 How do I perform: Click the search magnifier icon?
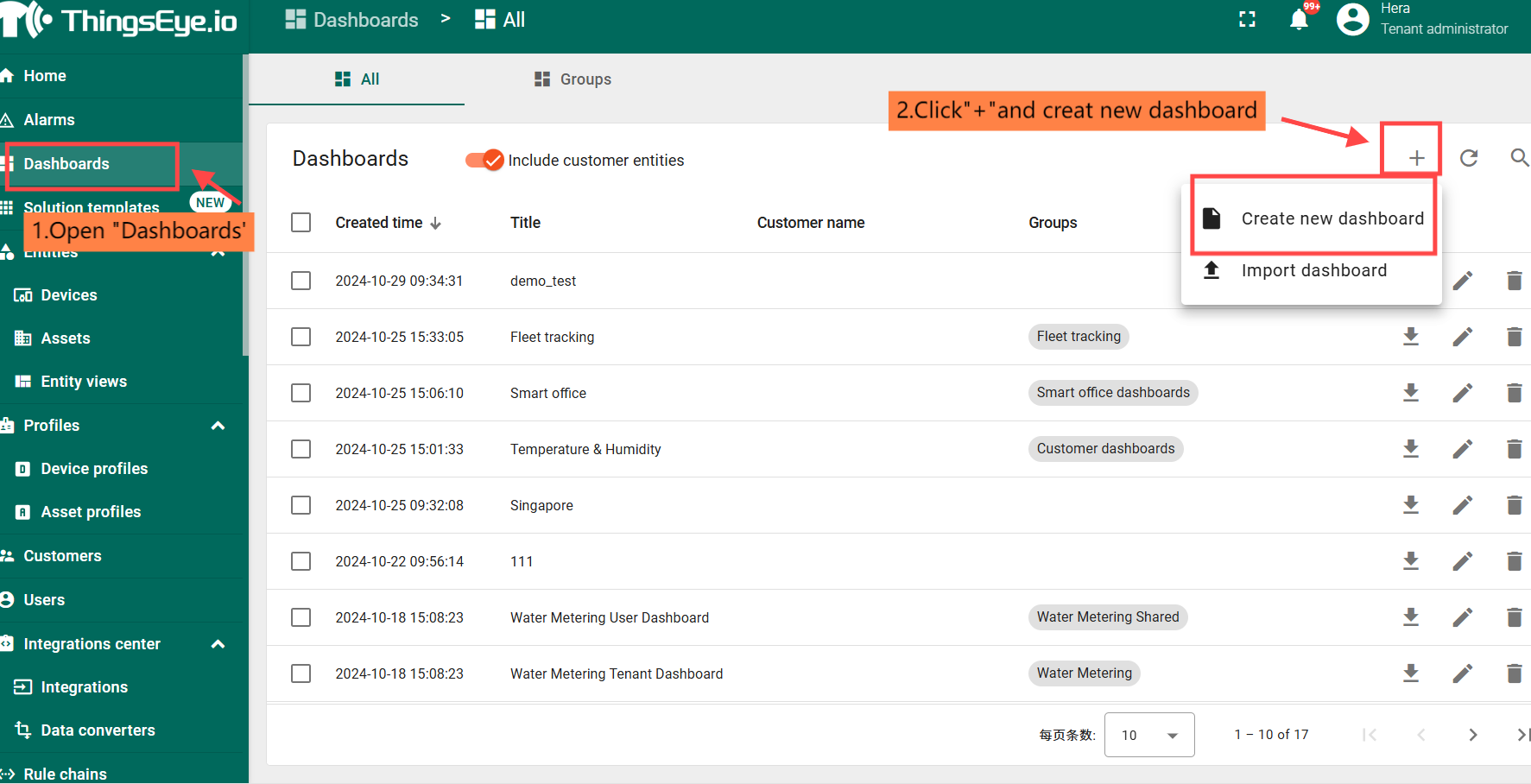[x=1519, y=158]
